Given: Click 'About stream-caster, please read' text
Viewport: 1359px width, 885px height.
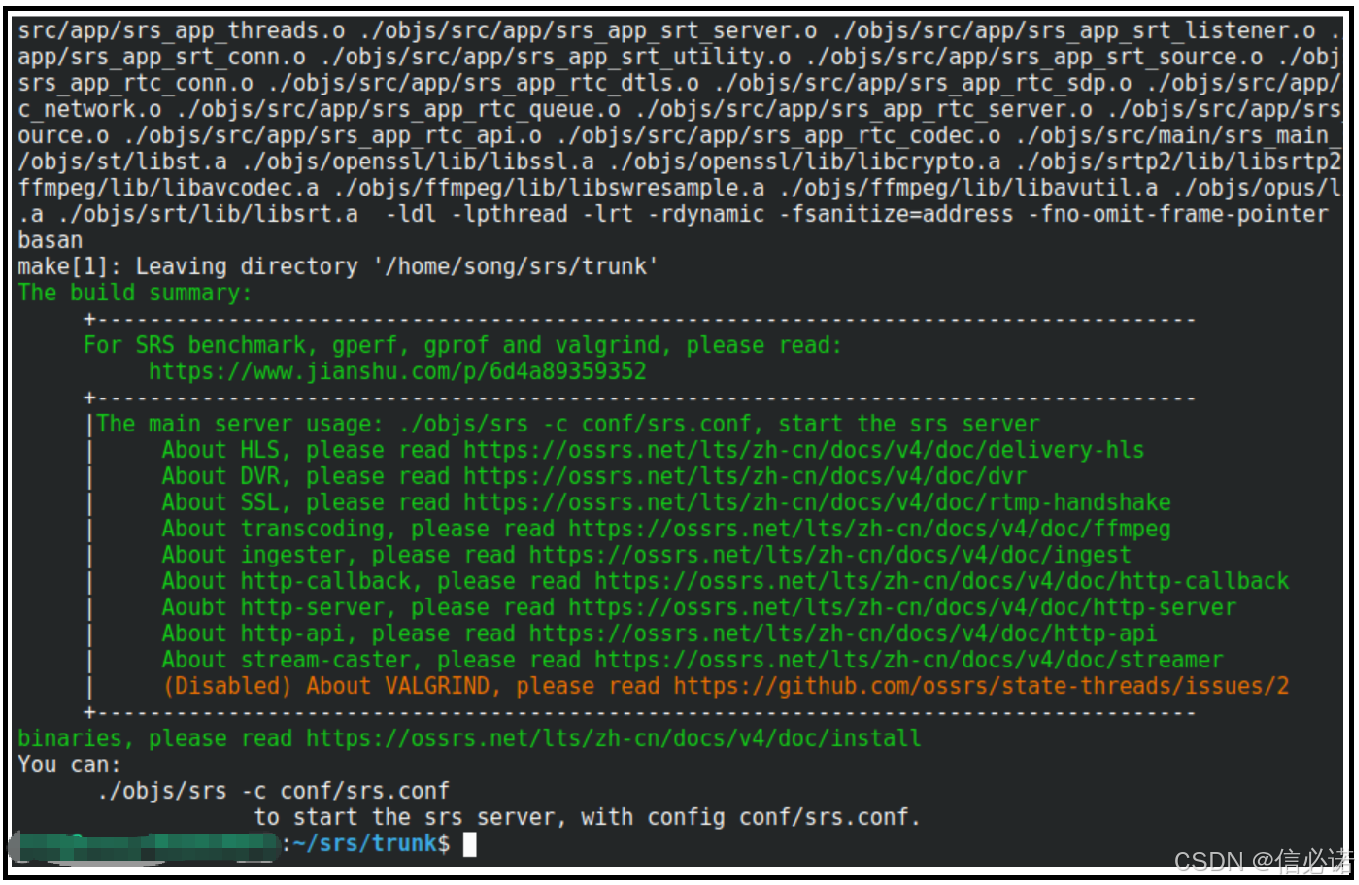Looking at the screenshot, I should click(x=372, y=660).
